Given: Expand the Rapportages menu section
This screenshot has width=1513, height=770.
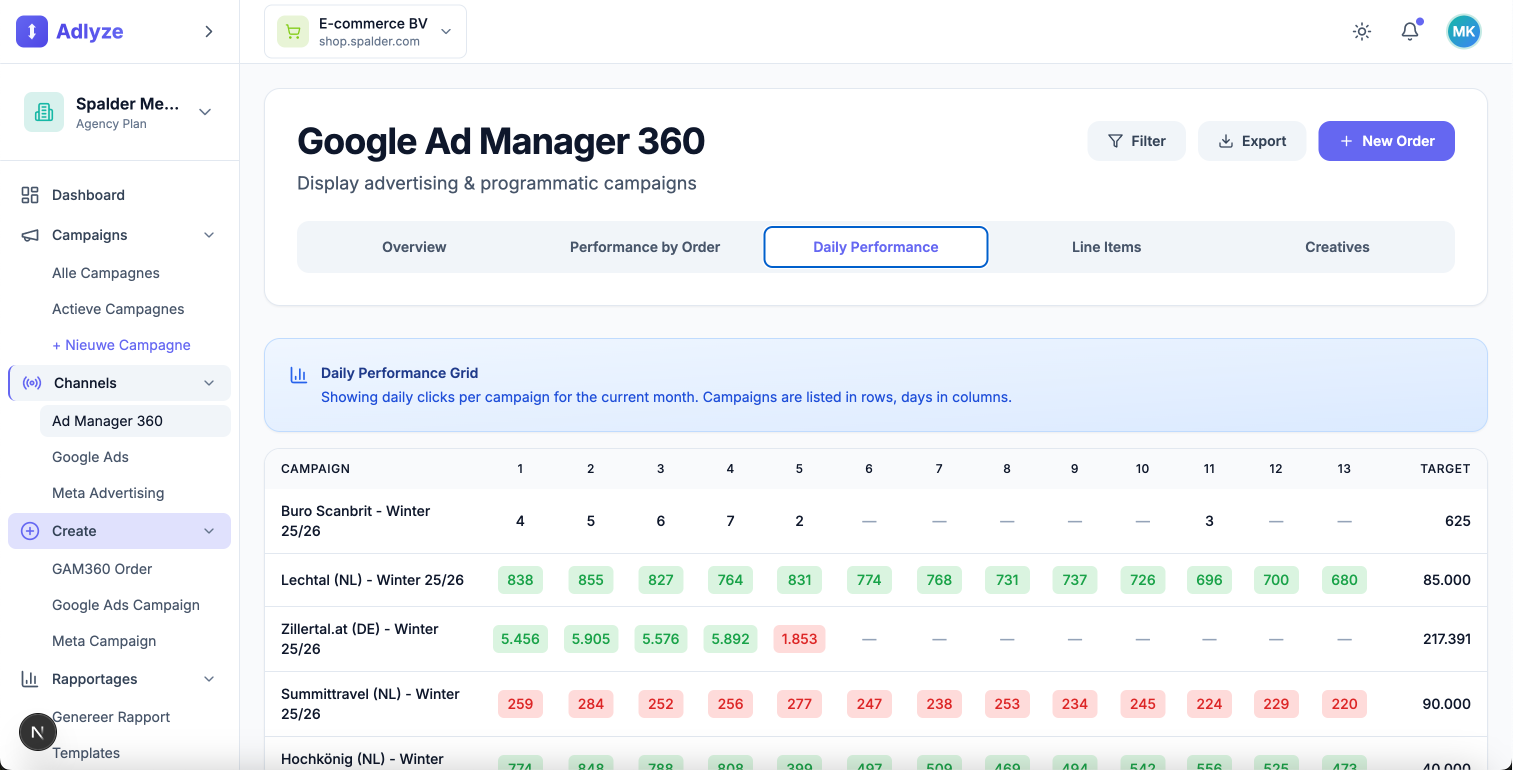Looking at the screenshot, I should click(x=208, y=679).
